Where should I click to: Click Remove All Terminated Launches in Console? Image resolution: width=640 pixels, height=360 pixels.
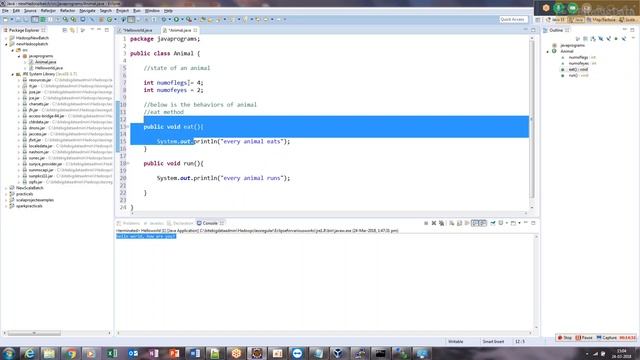[441, 223]
